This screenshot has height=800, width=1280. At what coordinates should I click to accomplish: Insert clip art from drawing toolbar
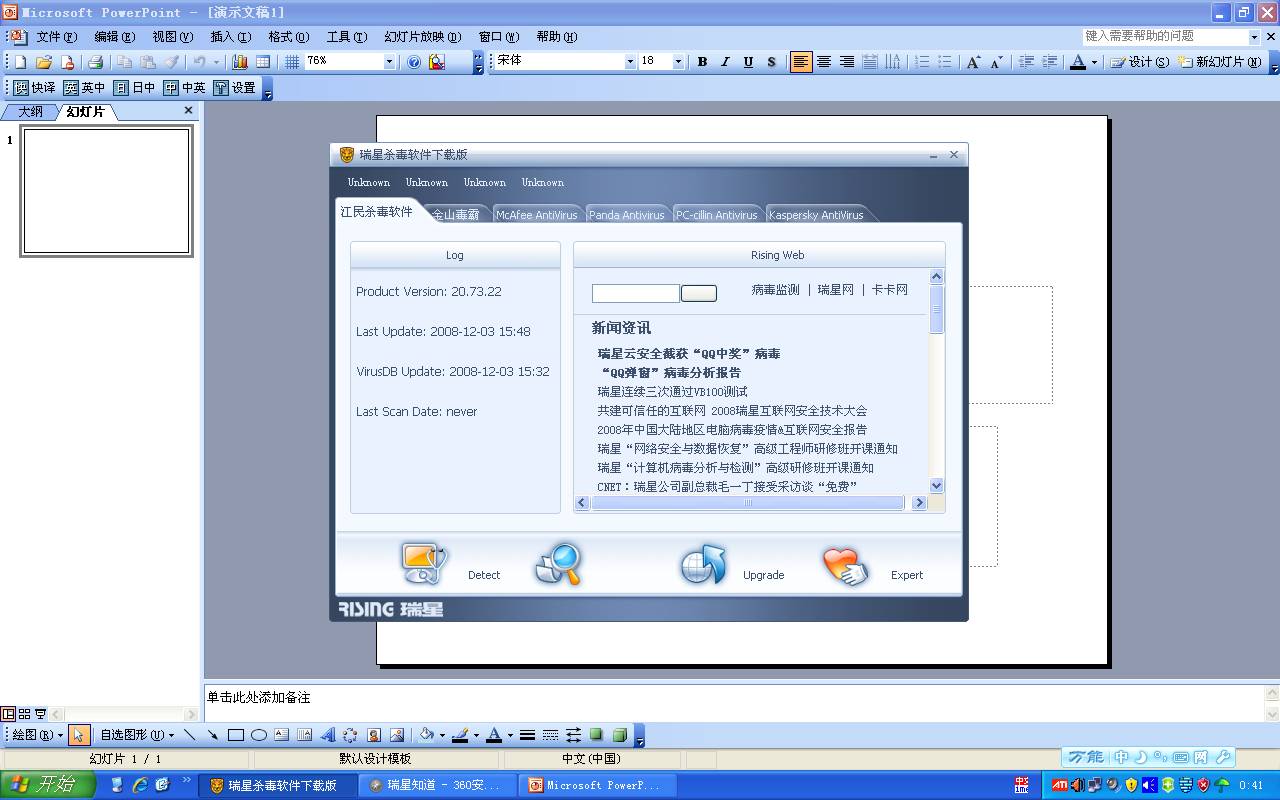coord(373,735)
